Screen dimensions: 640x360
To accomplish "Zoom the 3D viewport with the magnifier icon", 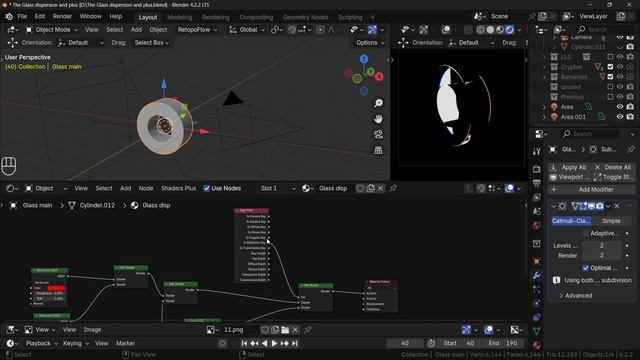I will (378, 103).
